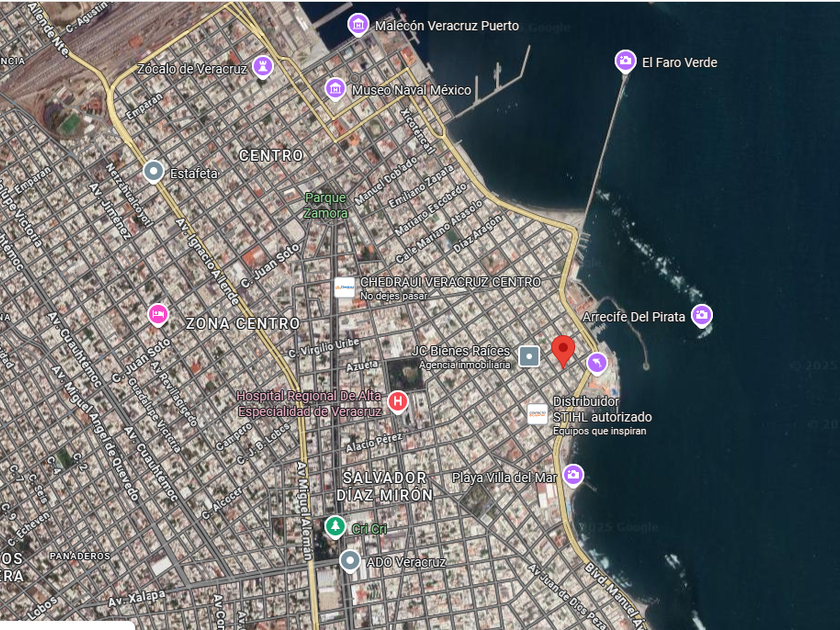840x630 pixels.
Task: Click the Xicoténcatl street label
Action: pos(417,131)
